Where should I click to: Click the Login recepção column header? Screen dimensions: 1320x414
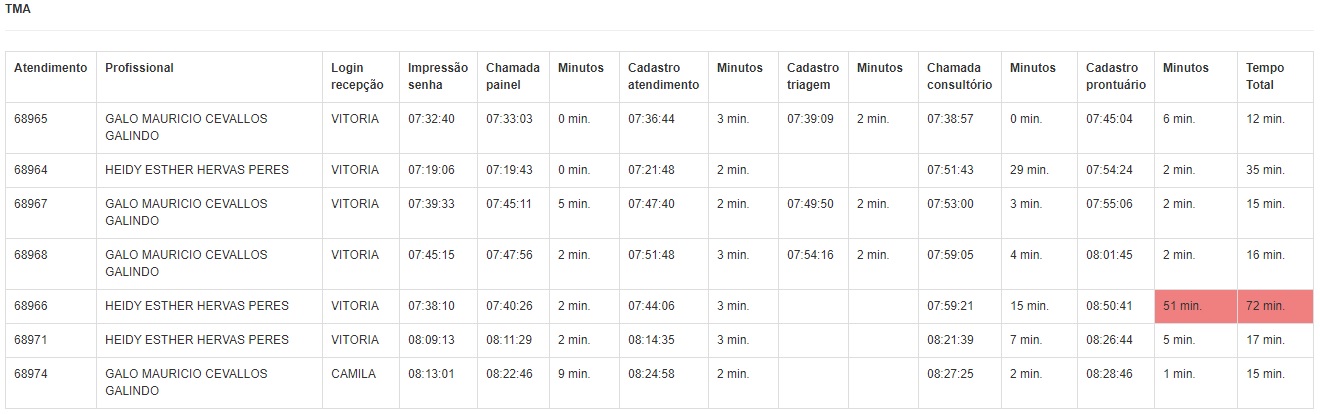357,76
